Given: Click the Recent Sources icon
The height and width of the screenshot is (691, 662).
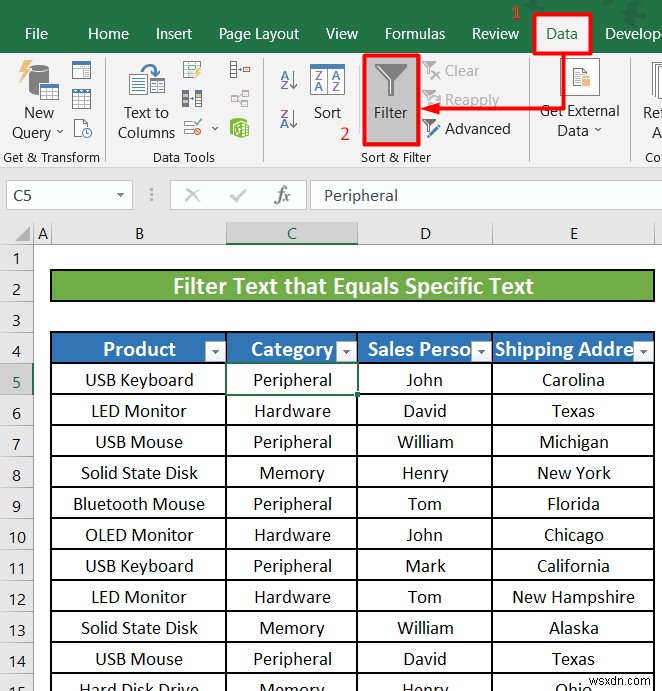Looking at the screenshot, I should click(x=82, y=129).
